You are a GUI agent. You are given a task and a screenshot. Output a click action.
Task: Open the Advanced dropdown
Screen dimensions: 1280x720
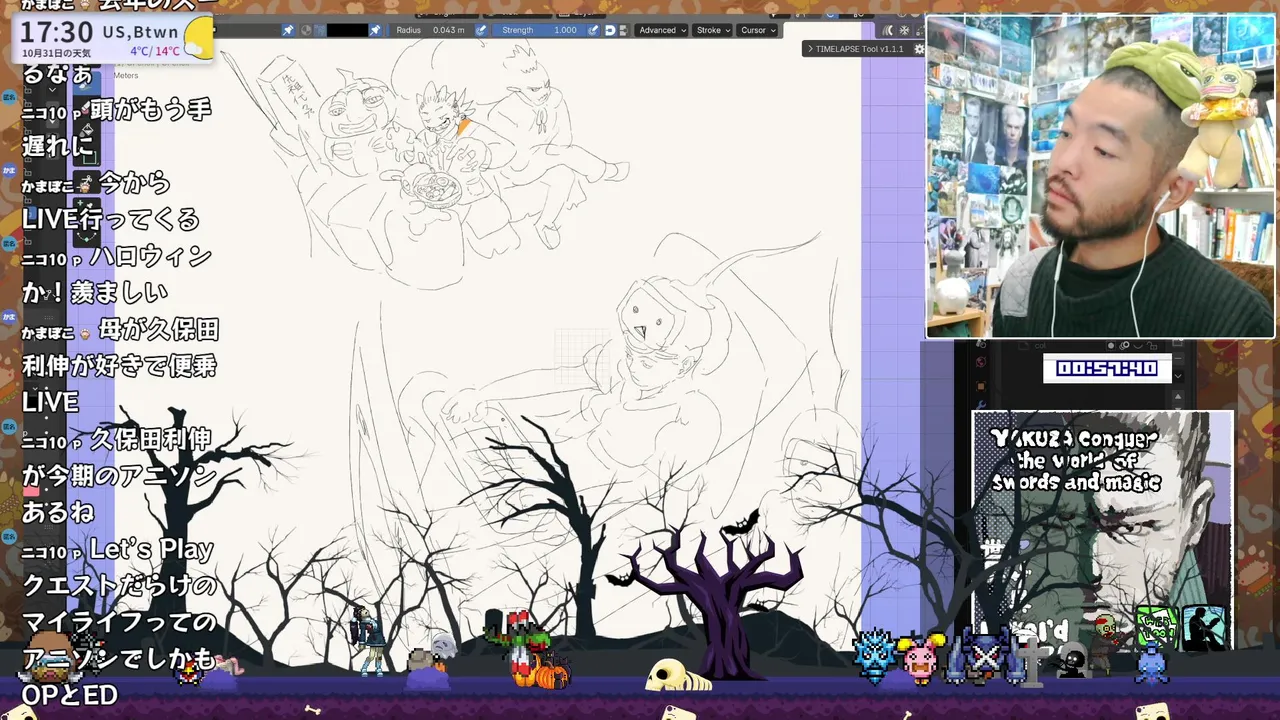[x=663, y=30]
